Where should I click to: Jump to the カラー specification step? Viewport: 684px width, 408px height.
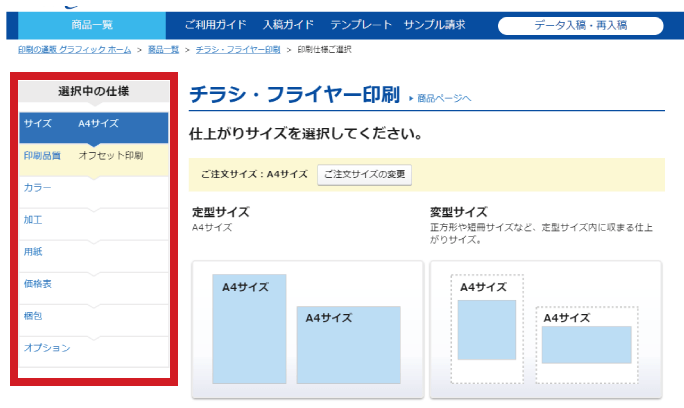click(x=37, y=188)
